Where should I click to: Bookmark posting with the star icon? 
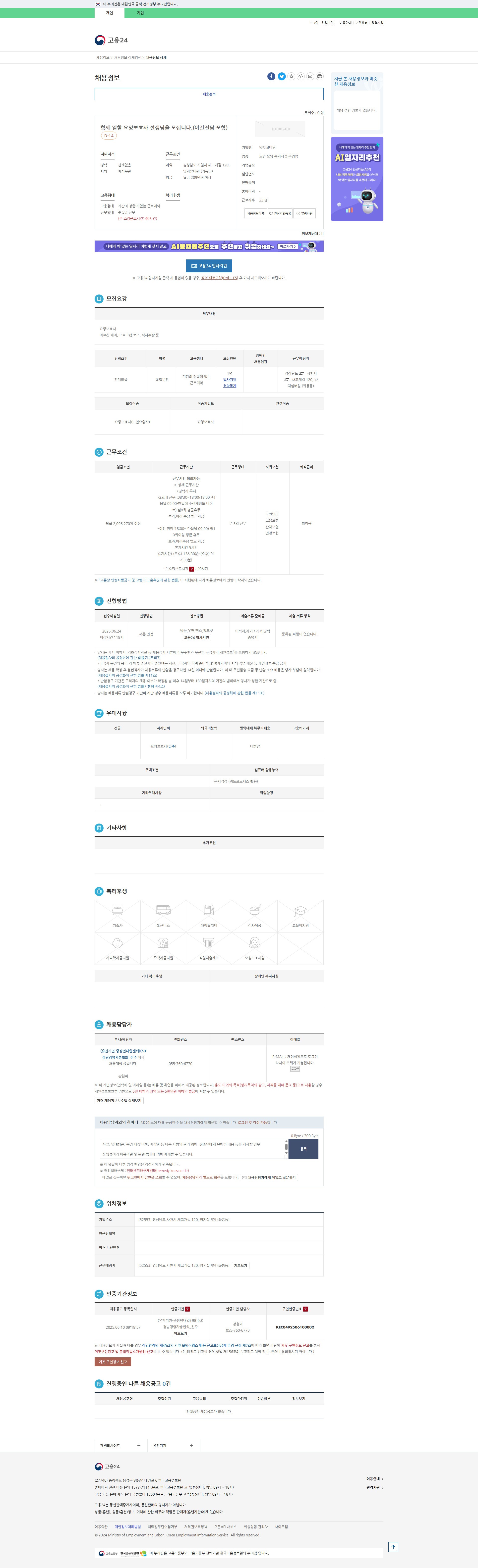(x=291, y=76)
